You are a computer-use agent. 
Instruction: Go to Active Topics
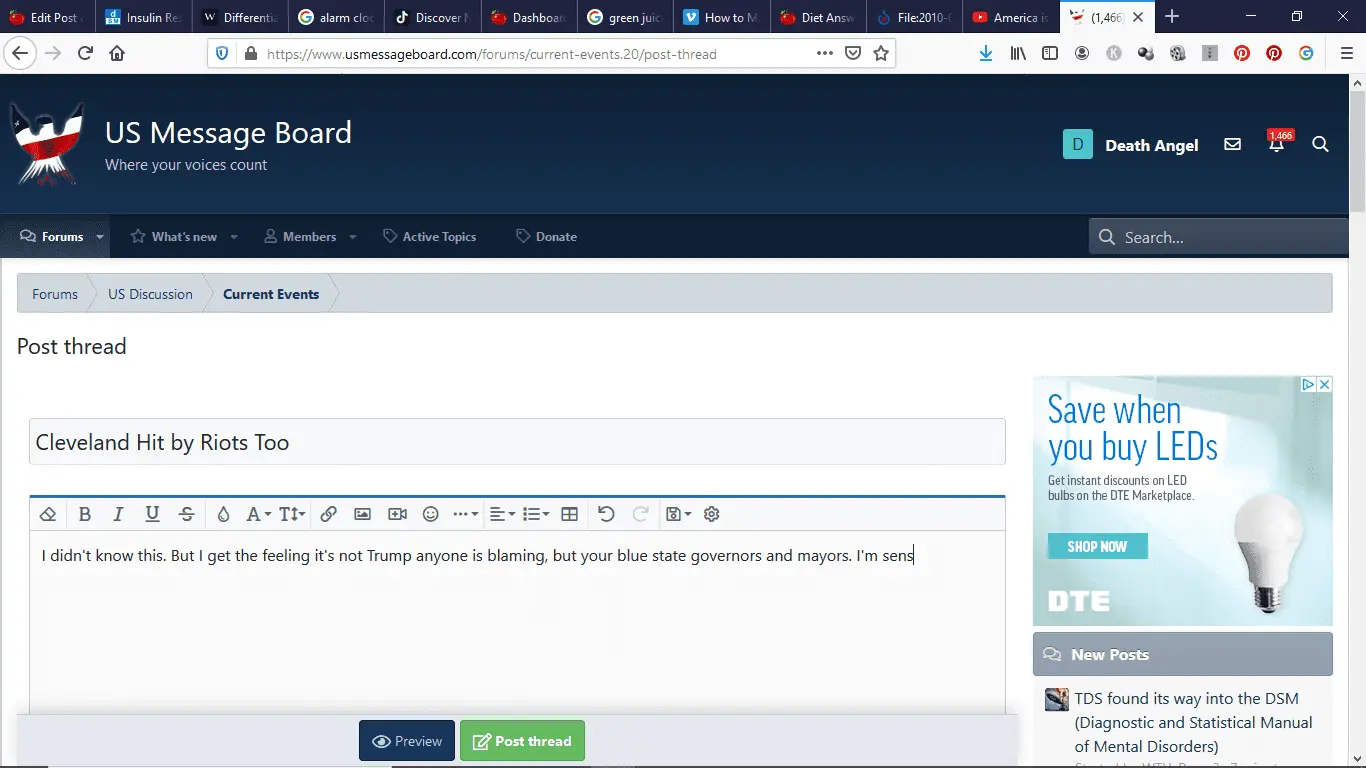point(430,237)
